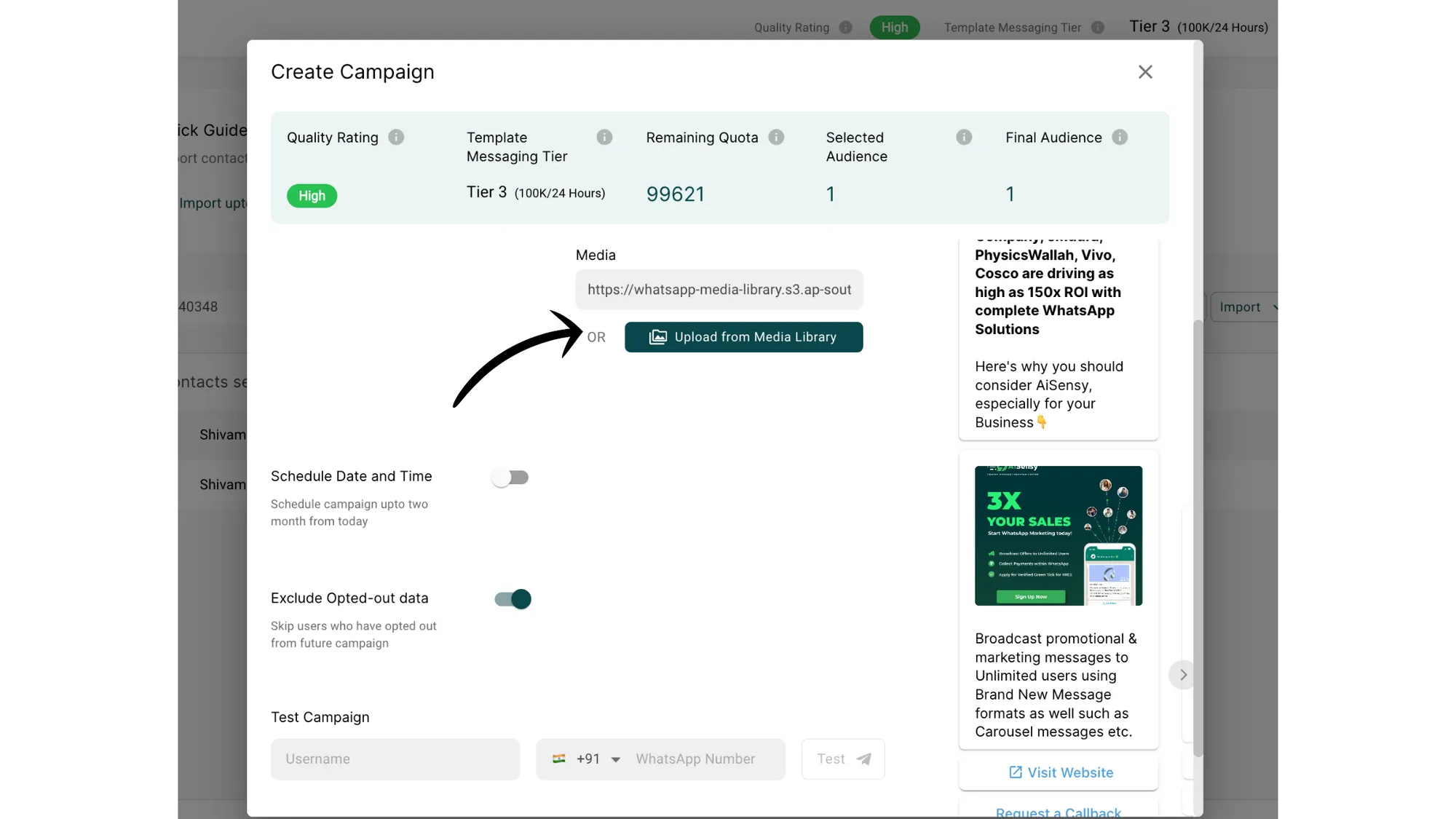Expand the right sidebar chevron arrow

tap(1182, 675)
